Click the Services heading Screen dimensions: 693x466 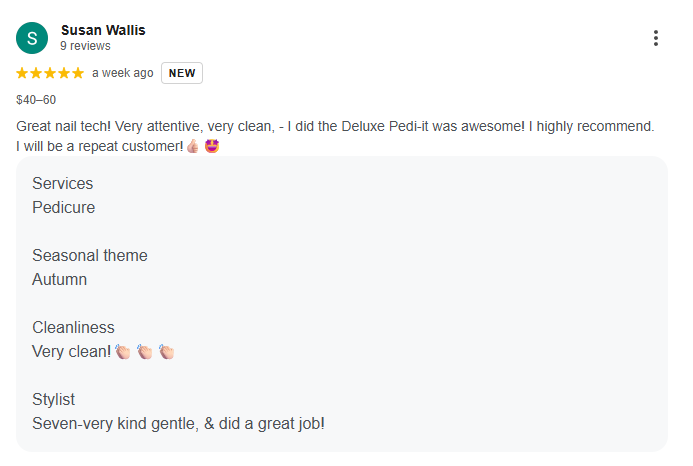coord(62,184)
